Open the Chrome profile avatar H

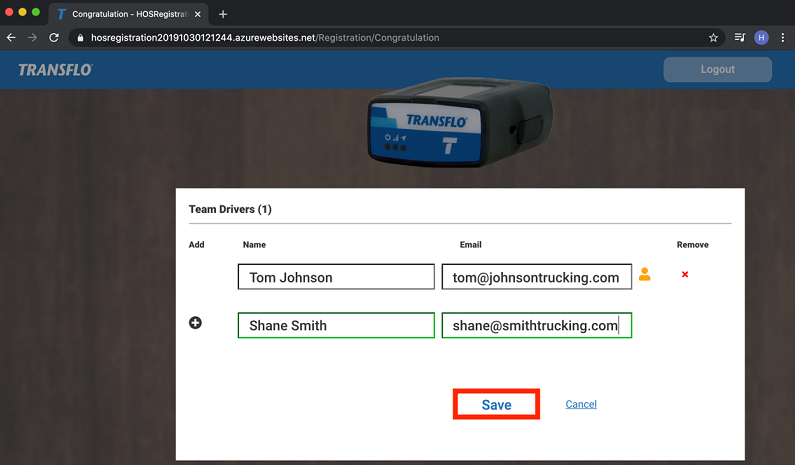pos(761,38)
